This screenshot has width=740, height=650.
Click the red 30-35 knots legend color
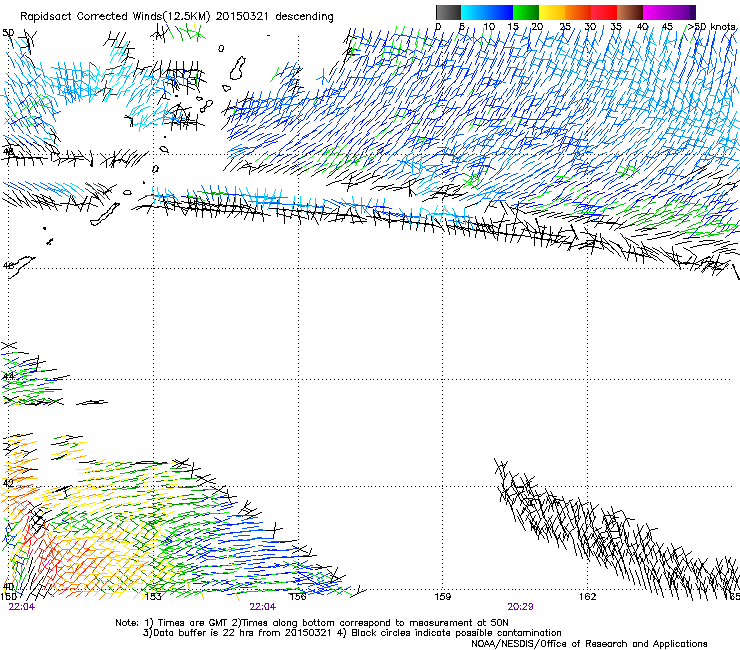point(604,12)
